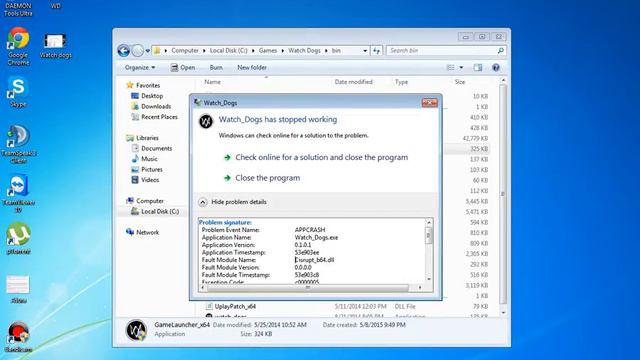Screen dimensions: 640x360
Task: Create a New folder from toolbar
Action: pos(252,68)
